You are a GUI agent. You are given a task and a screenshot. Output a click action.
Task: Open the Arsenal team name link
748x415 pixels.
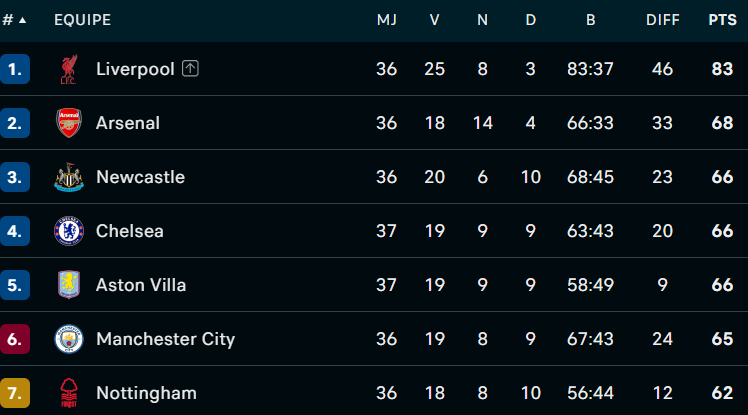pyautogui.click(x=128, y=123)
